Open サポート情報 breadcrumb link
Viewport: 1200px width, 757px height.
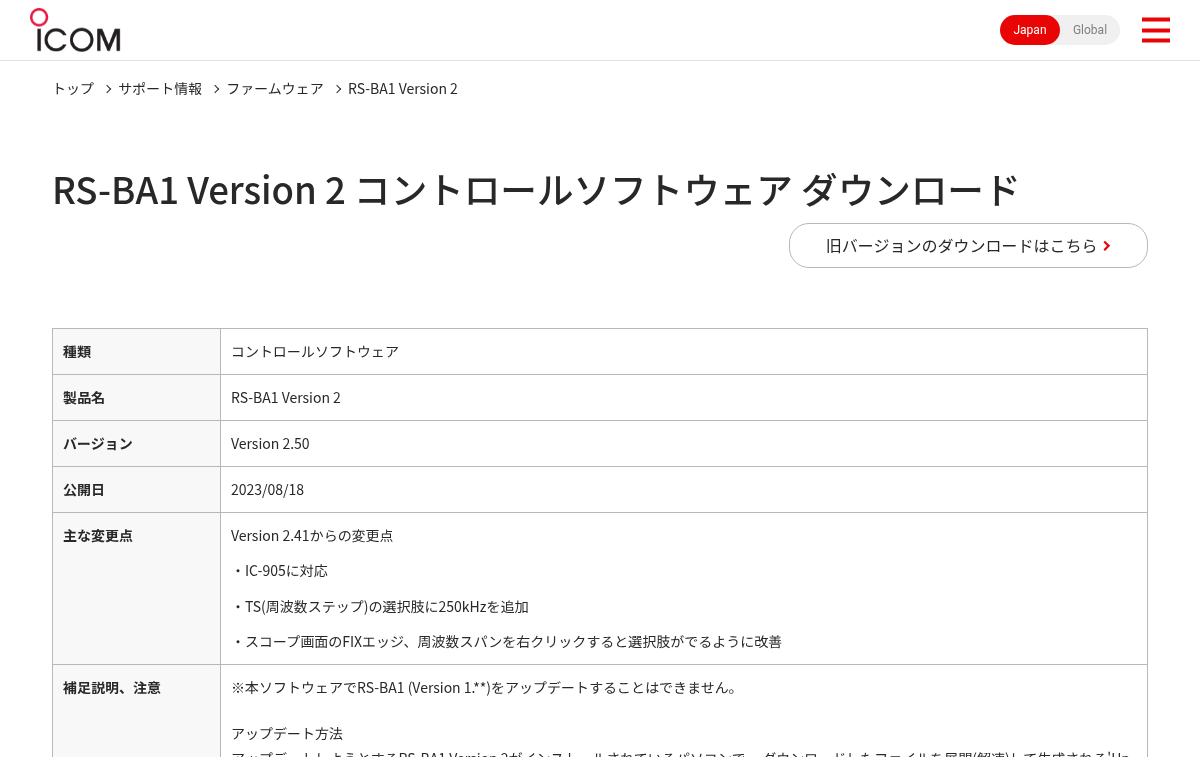160,89
